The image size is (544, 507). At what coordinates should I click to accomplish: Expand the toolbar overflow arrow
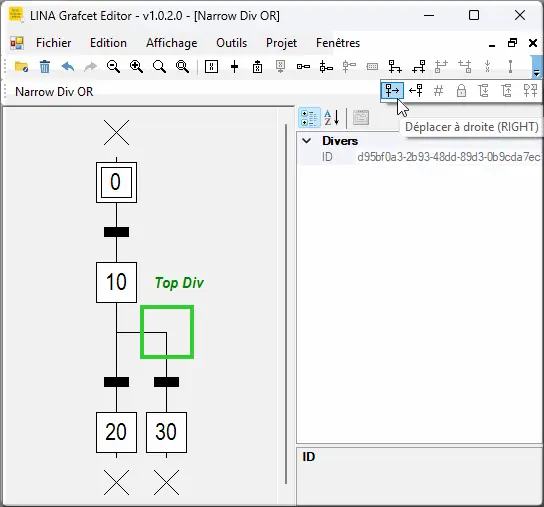[536, 67]
